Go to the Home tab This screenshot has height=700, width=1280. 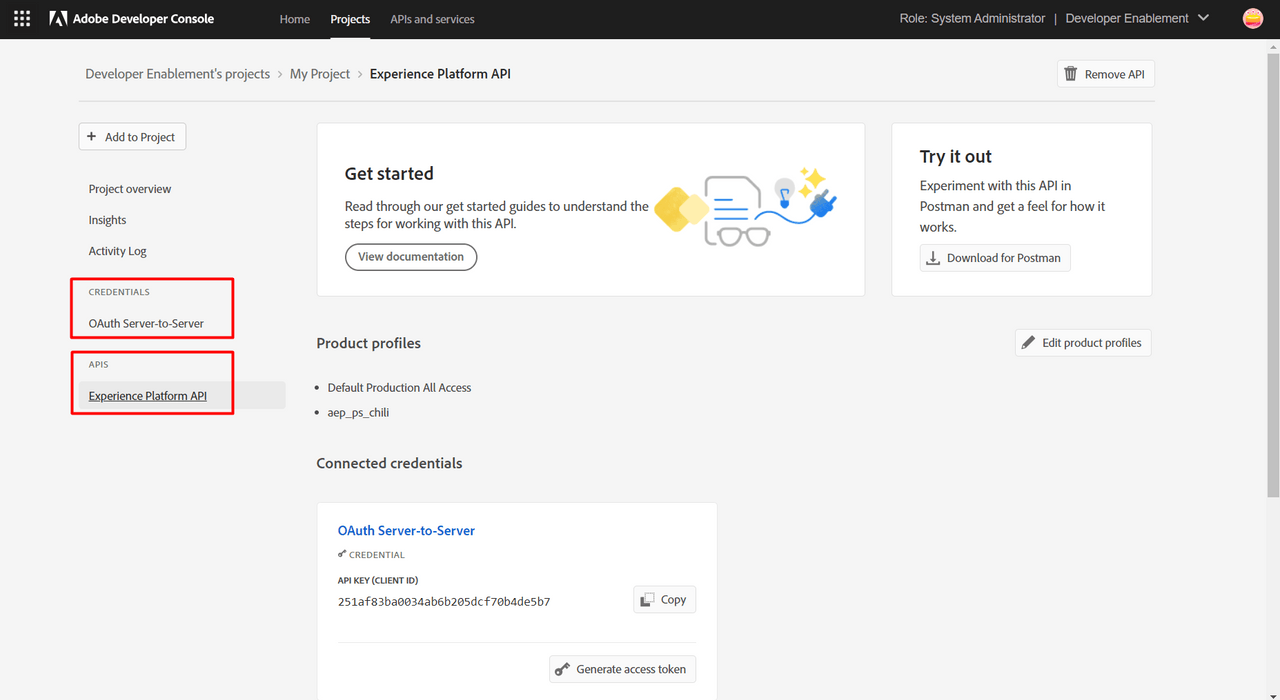pos(295,19)
